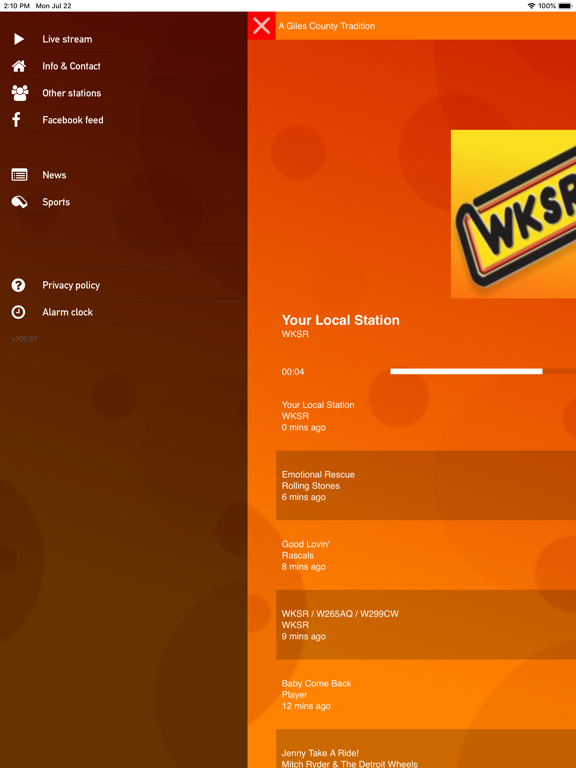Click the News newspaper icon
This screenshot has width=576, height=768.
tap(20, 175)
